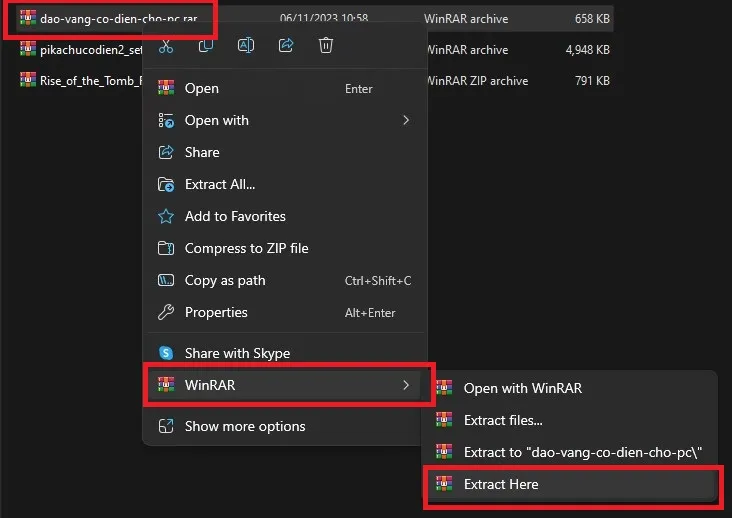Expand the WinRAR submenu arrow
The width and height of the screenshot is (732, 518).
[406, 385]
